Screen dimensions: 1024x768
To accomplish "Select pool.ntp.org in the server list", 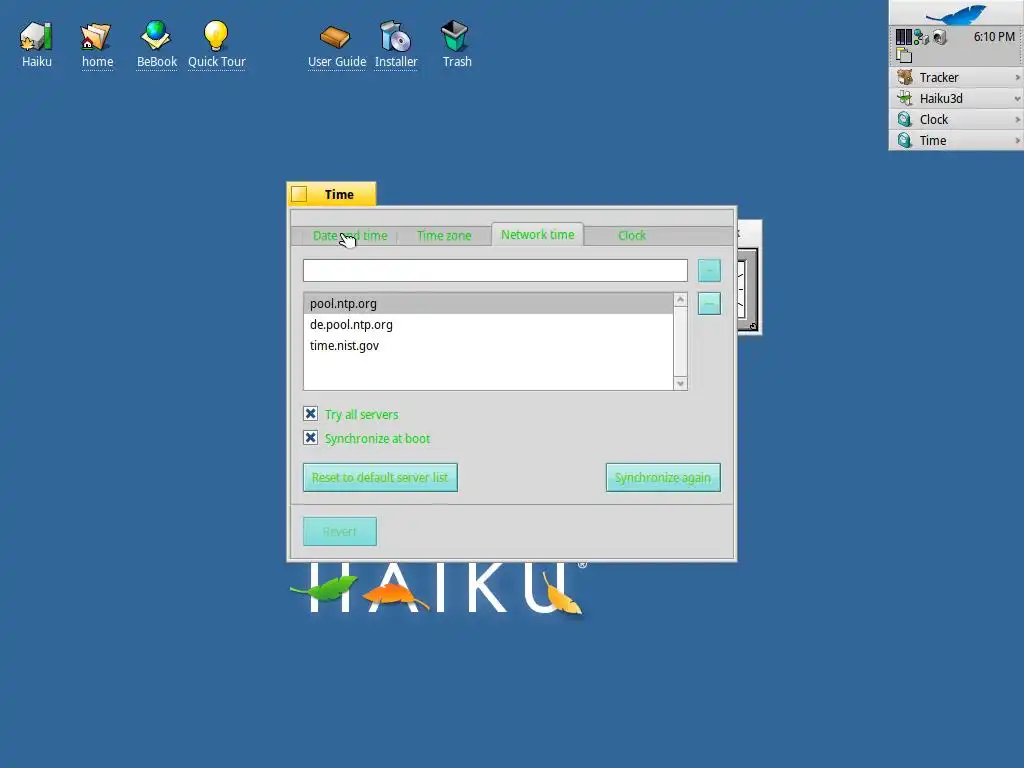I will pos(488,304).
